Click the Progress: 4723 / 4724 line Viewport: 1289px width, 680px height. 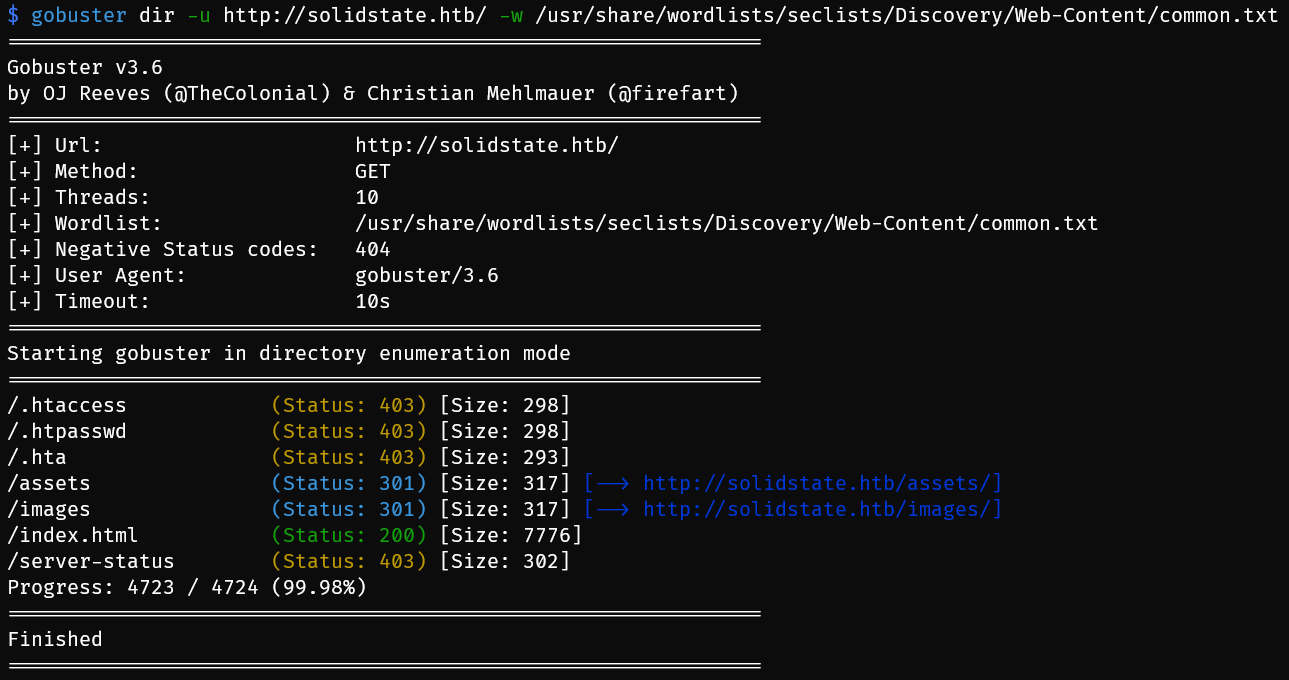point(187,587)
